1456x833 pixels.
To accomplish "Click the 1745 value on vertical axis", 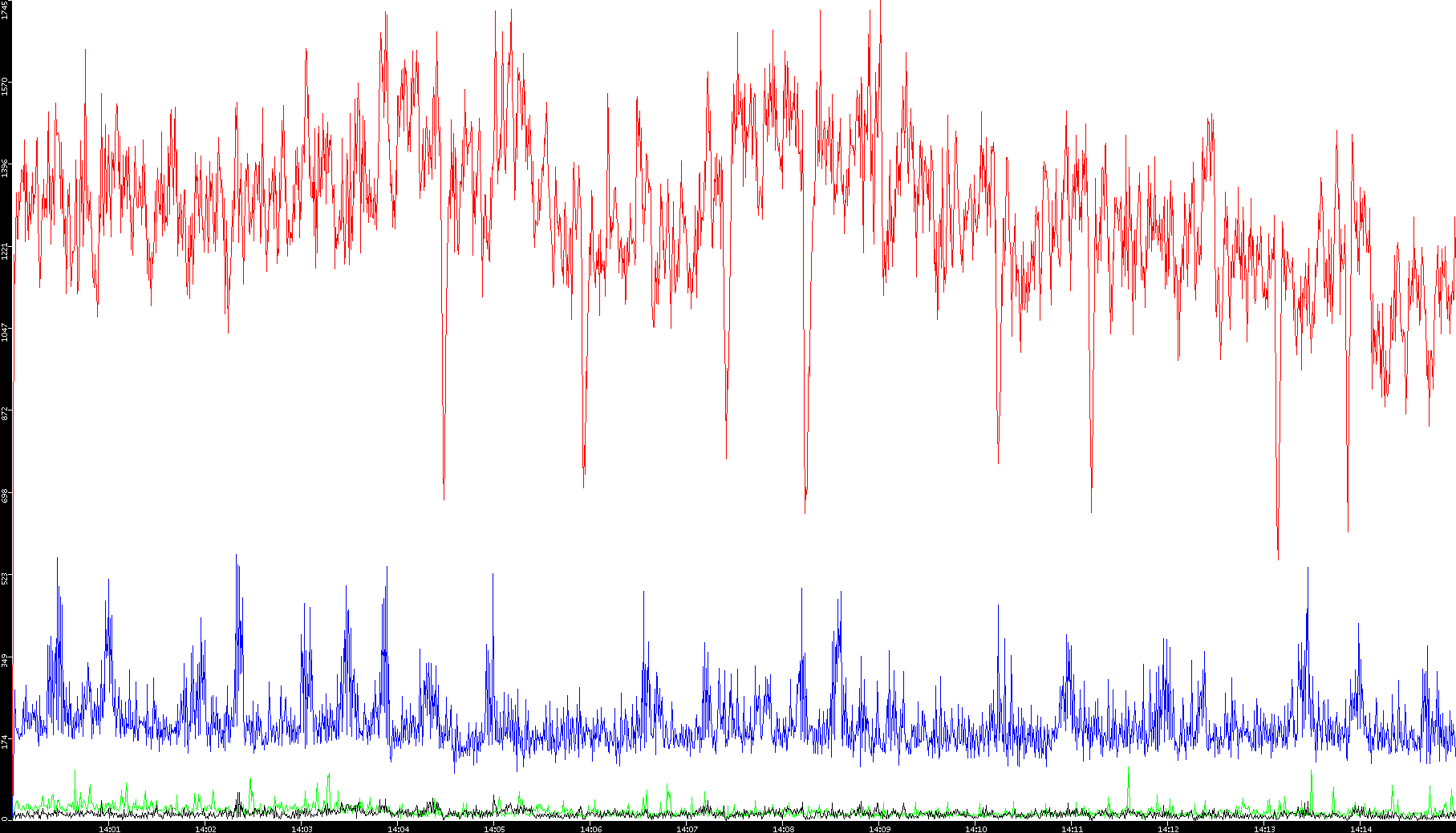I will 5,10.
